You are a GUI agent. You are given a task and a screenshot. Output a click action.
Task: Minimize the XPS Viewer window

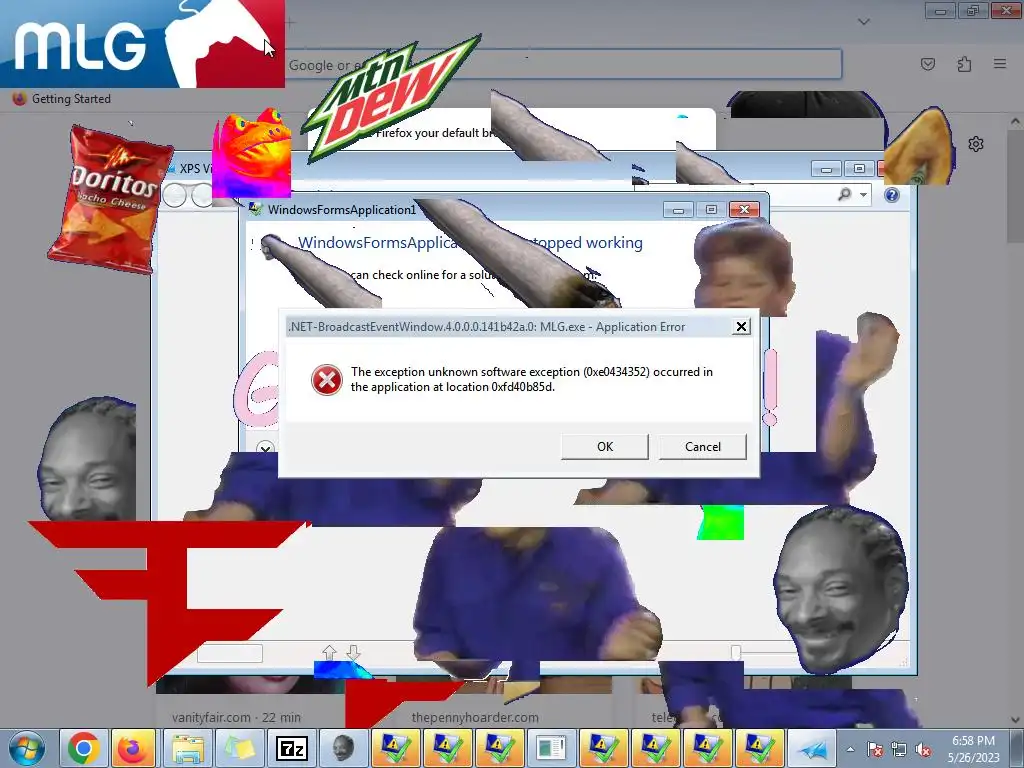click(826, 169)
